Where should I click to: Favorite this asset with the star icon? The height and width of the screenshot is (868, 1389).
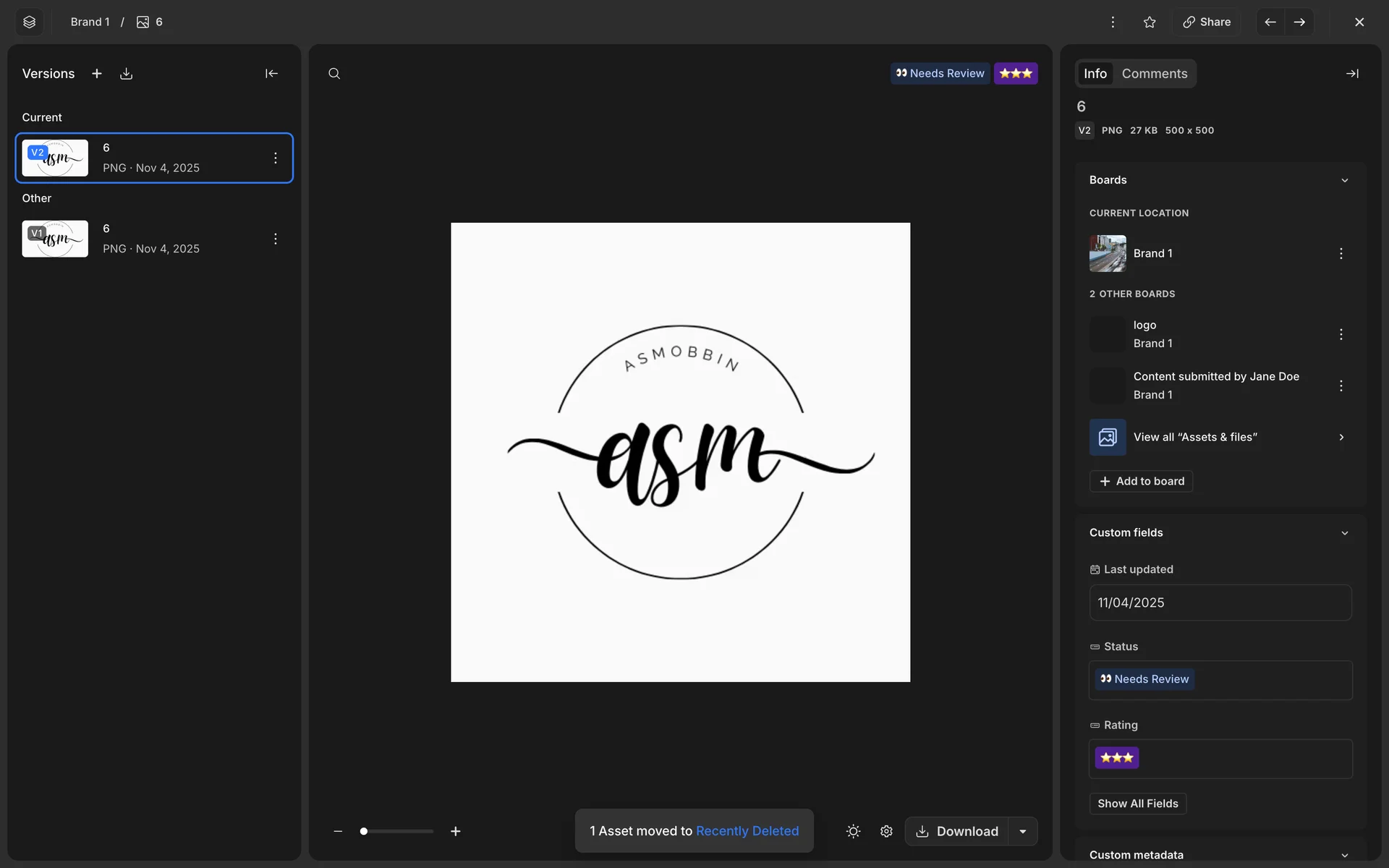tap(1150, 22)
